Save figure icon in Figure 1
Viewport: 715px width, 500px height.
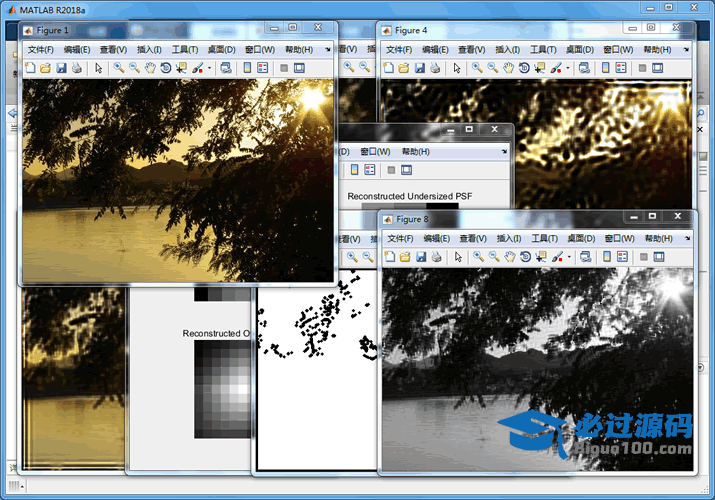click(61, 68)
